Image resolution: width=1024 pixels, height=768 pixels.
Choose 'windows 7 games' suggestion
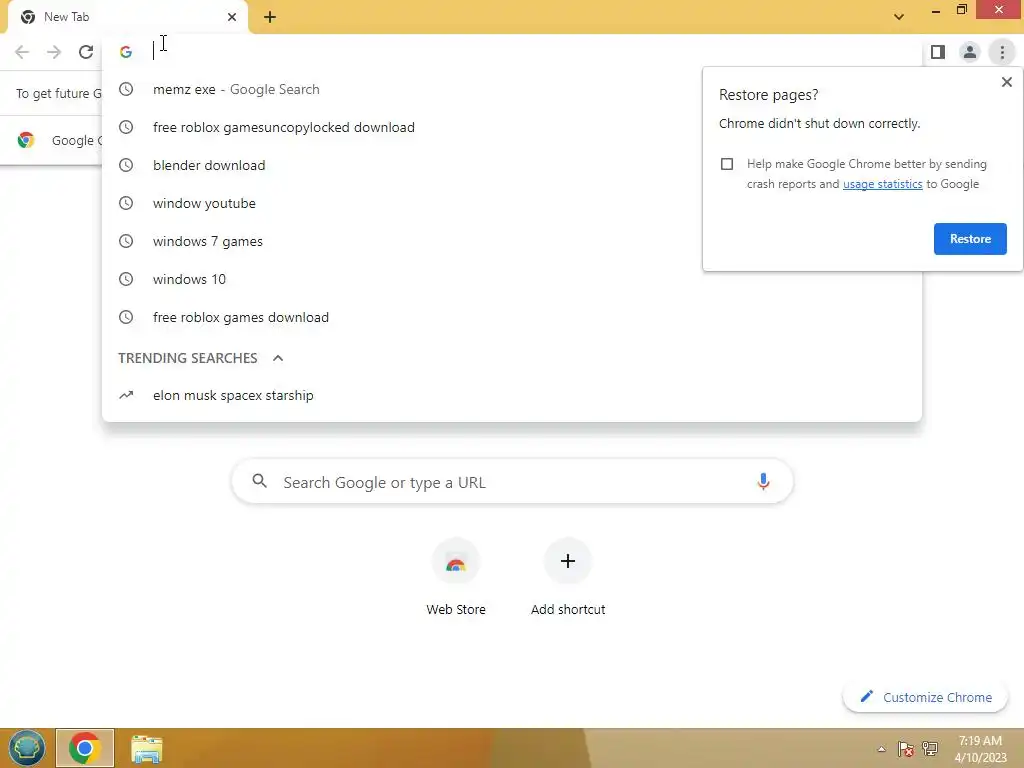coord(511,241)
